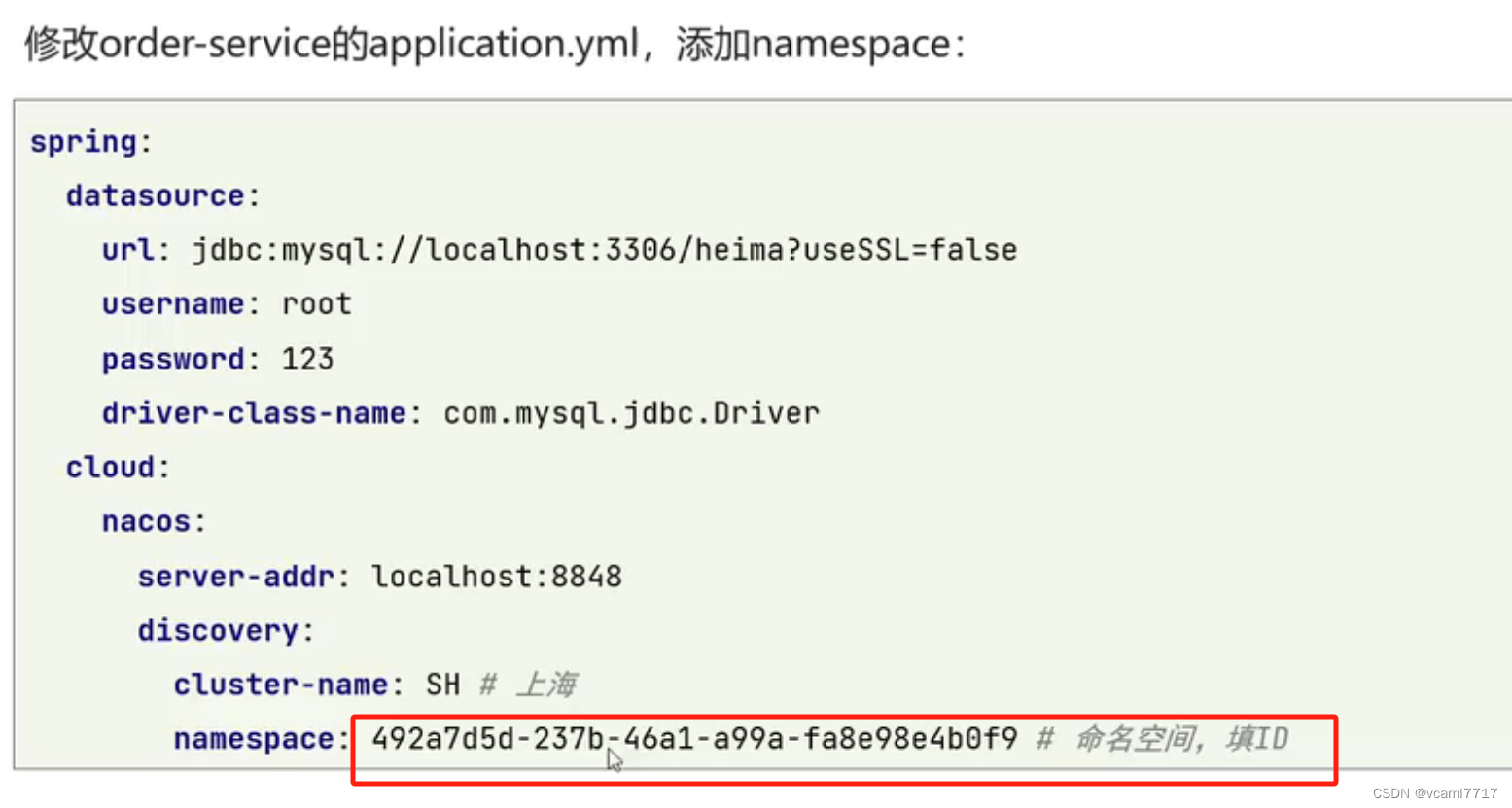Select the cluster-name value 'SH'
The image size is (1512, 808).
tap(442, 685)
